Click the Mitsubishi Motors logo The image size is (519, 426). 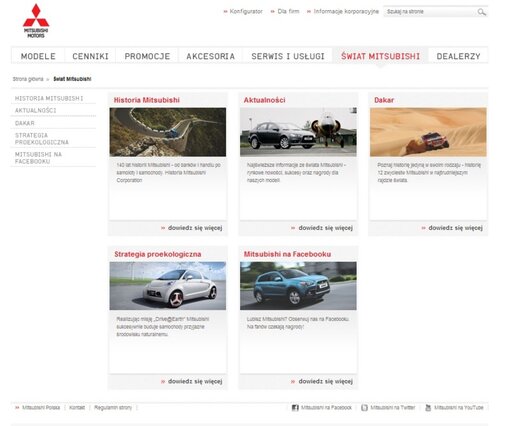pyautogui.click(x=36, y=21)
